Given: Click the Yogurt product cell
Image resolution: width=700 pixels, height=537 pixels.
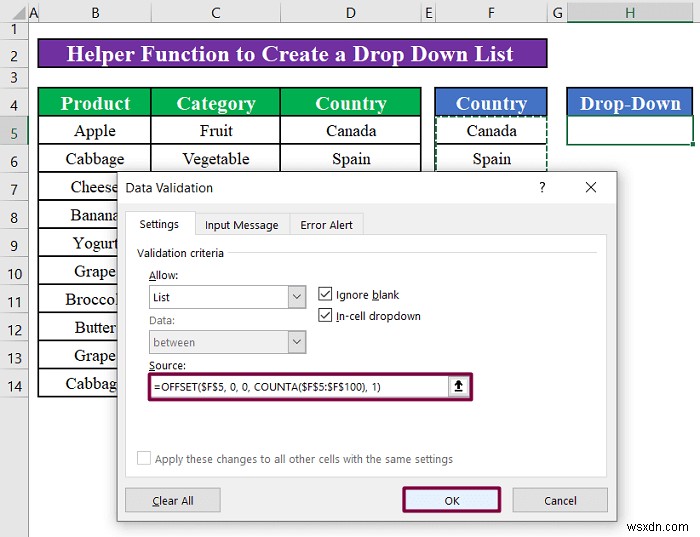Looking at the screenshot, I should tap(79, 243).
